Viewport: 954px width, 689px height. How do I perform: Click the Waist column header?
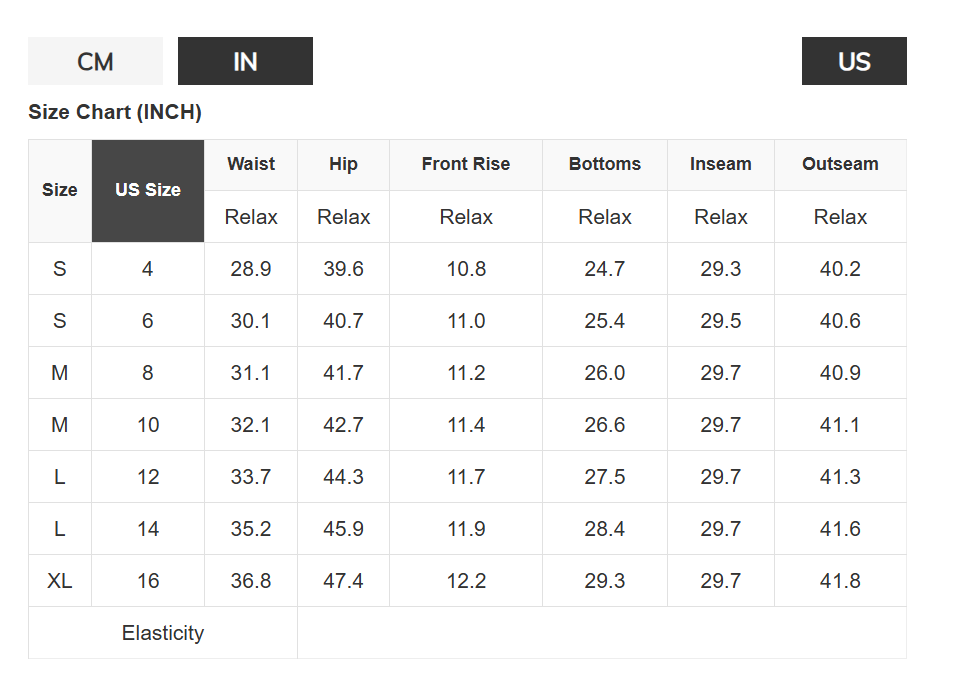[251, 164]
